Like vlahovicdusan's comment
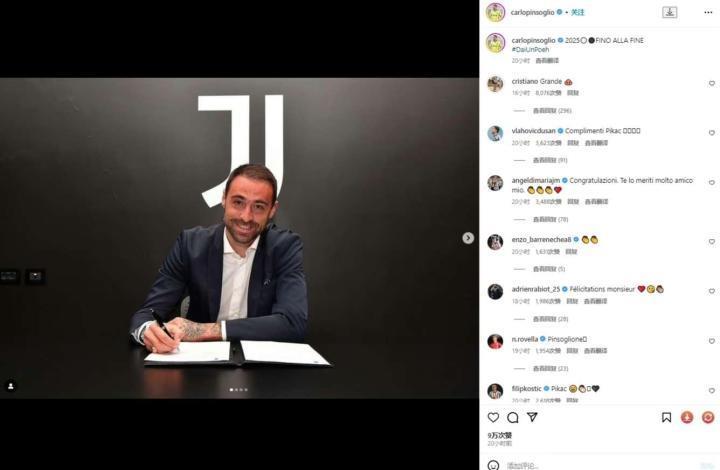The width and height of the screenshot is (720, 470). pyautogui.click(x=712, y=133)
